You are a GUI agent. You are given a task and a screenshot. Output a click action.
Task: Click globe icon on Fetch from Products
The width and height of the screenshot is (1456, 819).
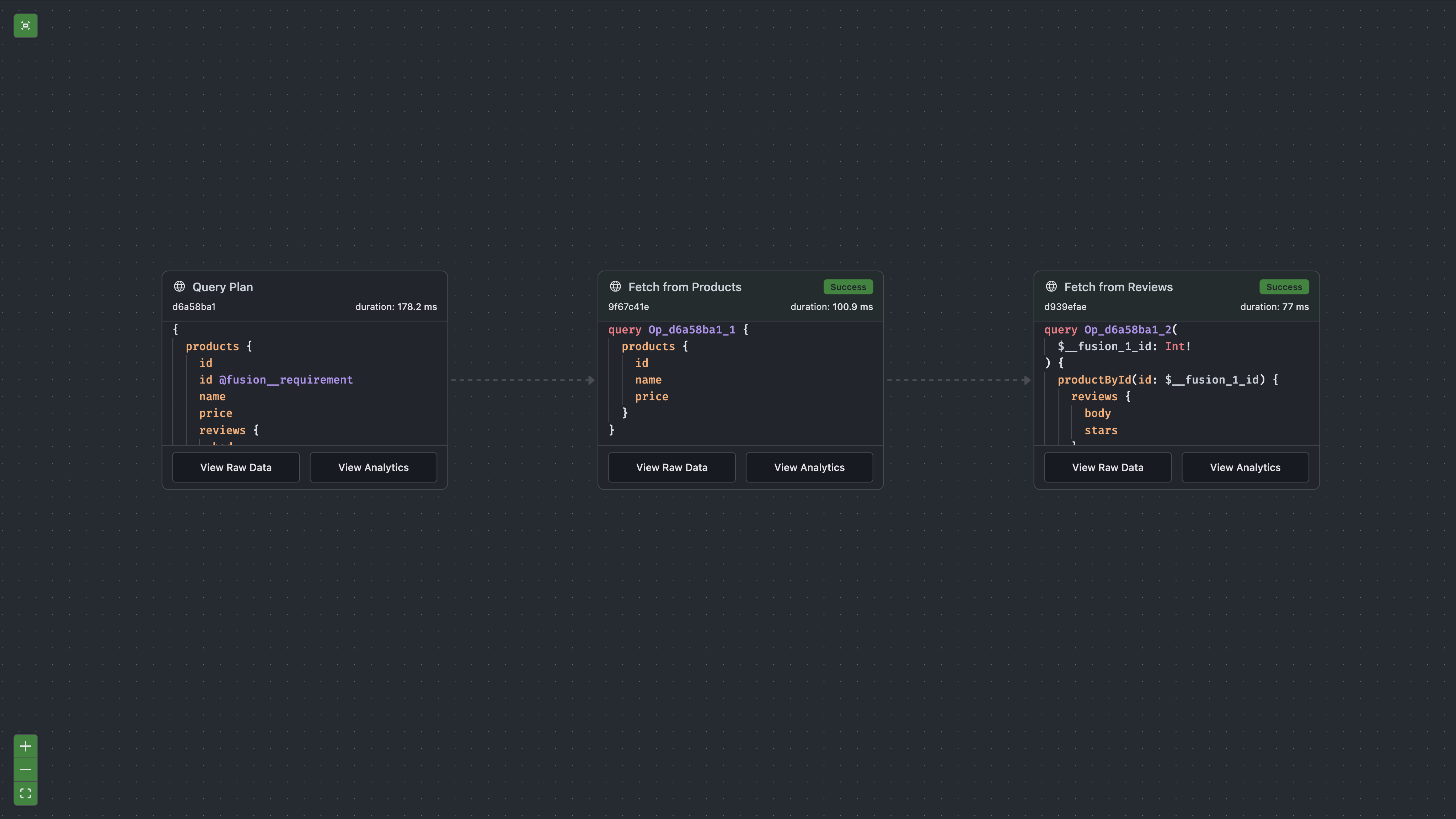[615, 287]
